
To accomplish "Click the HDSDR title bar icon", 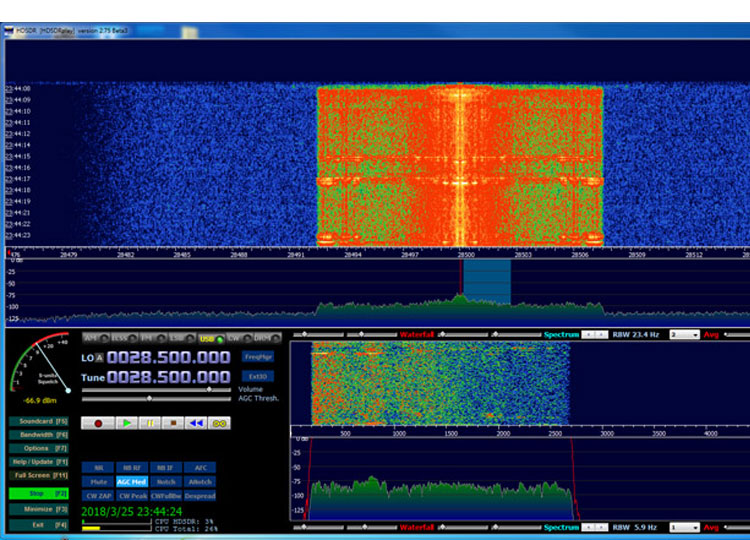I will coord(9,31).
